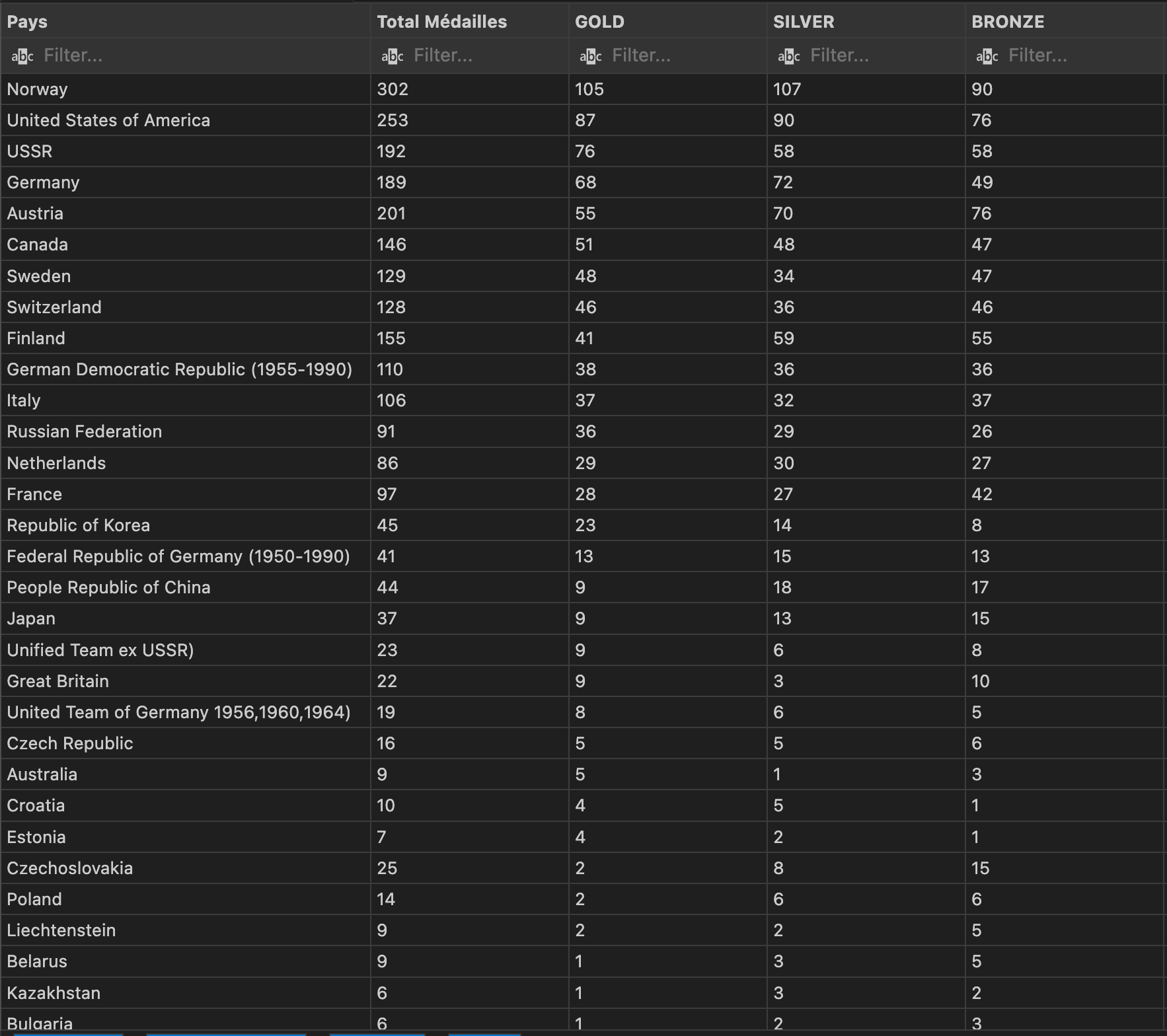Click Norway's bronze value 90
This screenshot has height=1036, width=1167.
(x=982, y=89)
